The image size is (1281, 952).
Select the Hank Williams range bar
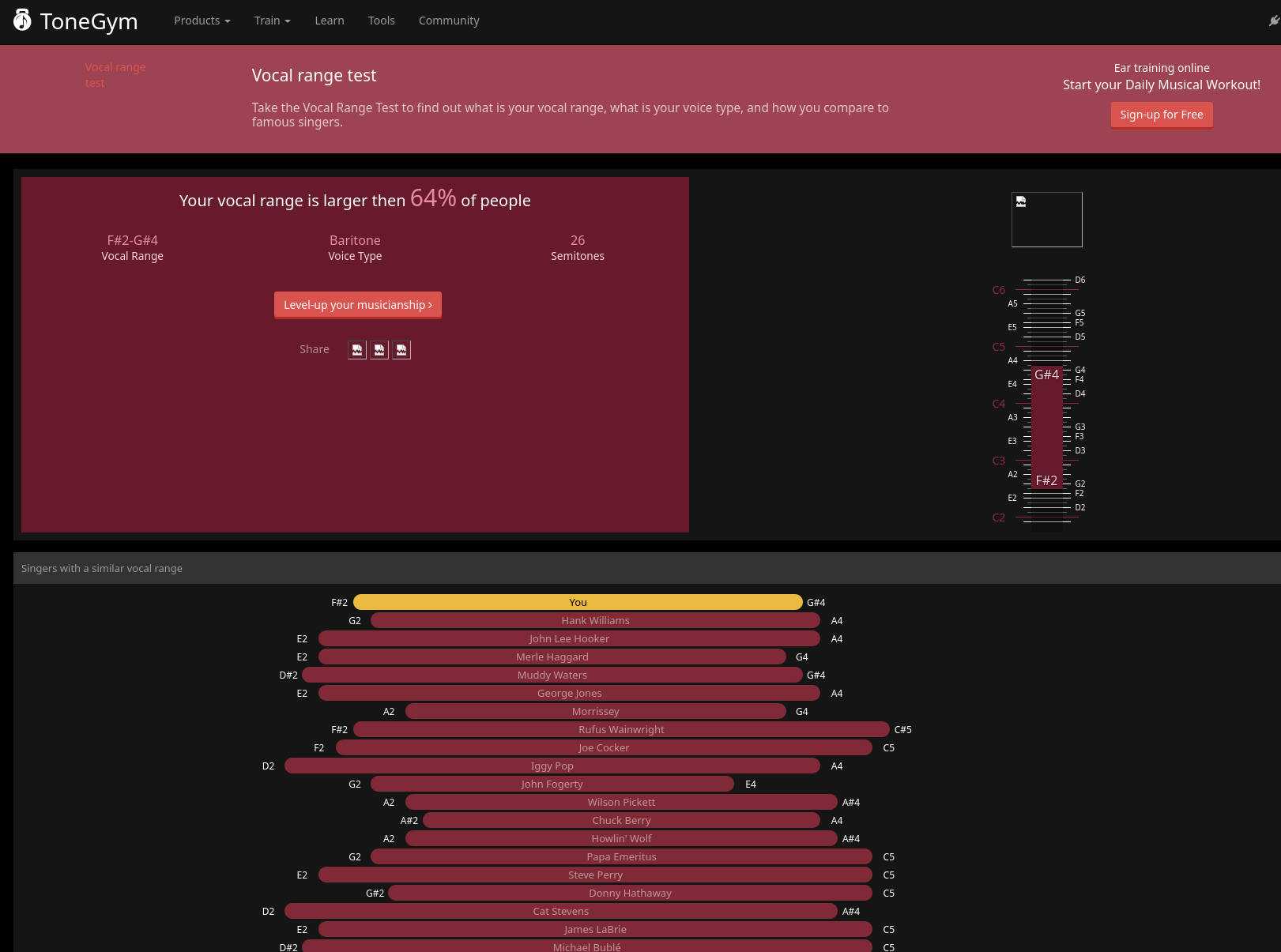pos(596,620)
